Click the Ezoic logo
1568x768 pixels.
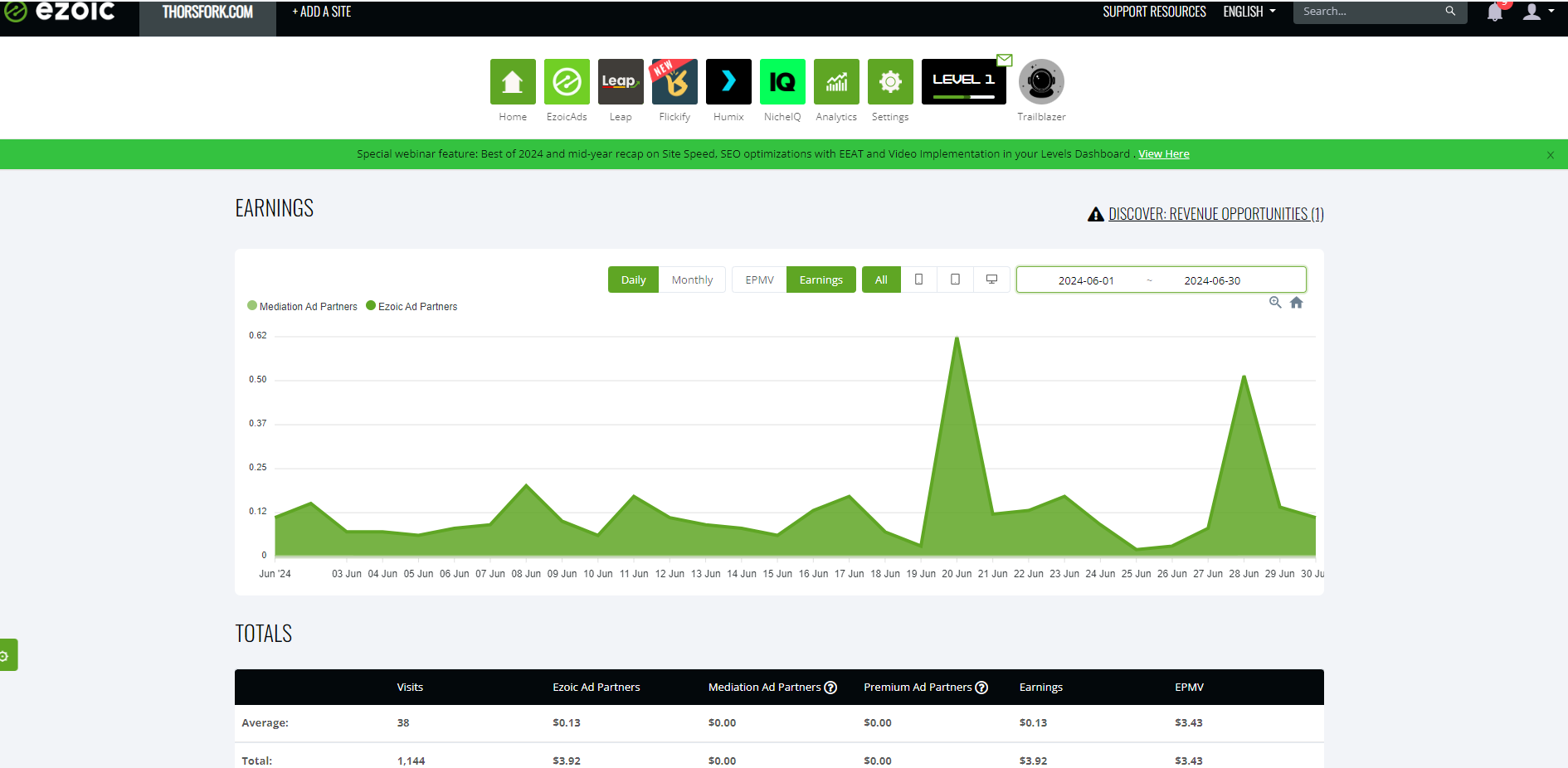[x=60, y=12]
